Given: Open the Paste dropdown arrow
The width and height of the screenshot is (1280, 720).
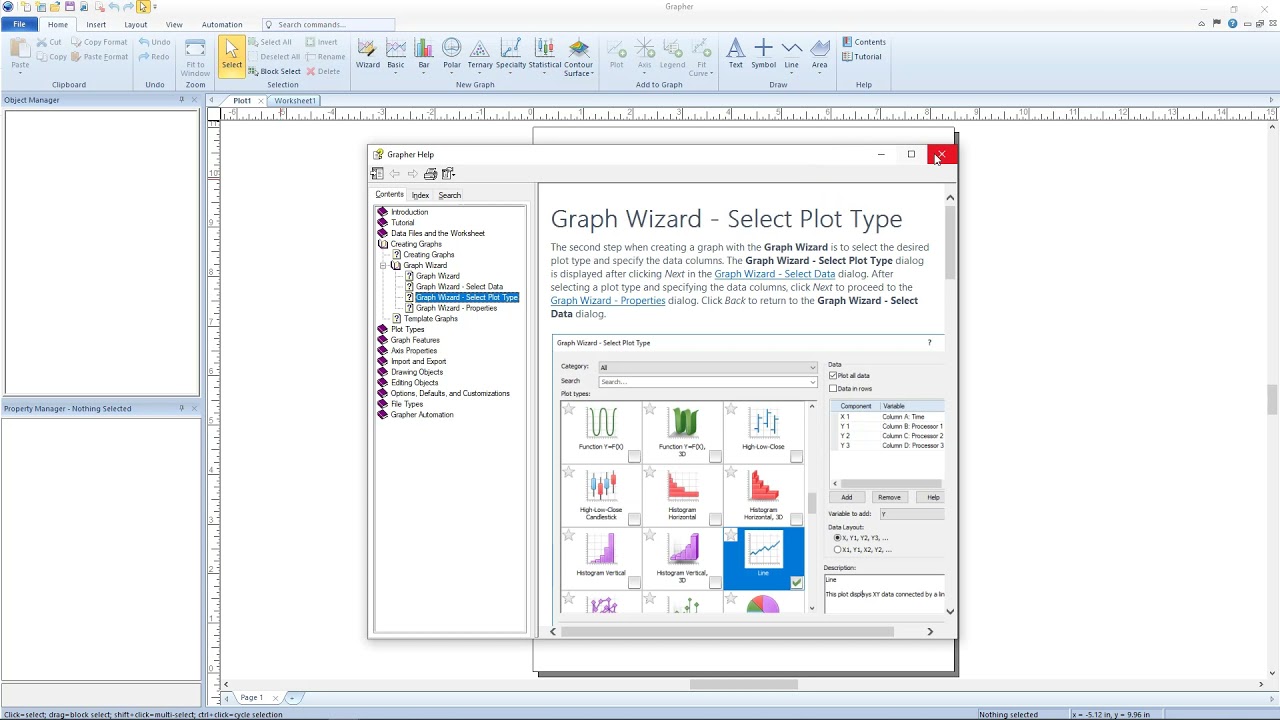Looking at the screenshot, I should coord(20,73).
